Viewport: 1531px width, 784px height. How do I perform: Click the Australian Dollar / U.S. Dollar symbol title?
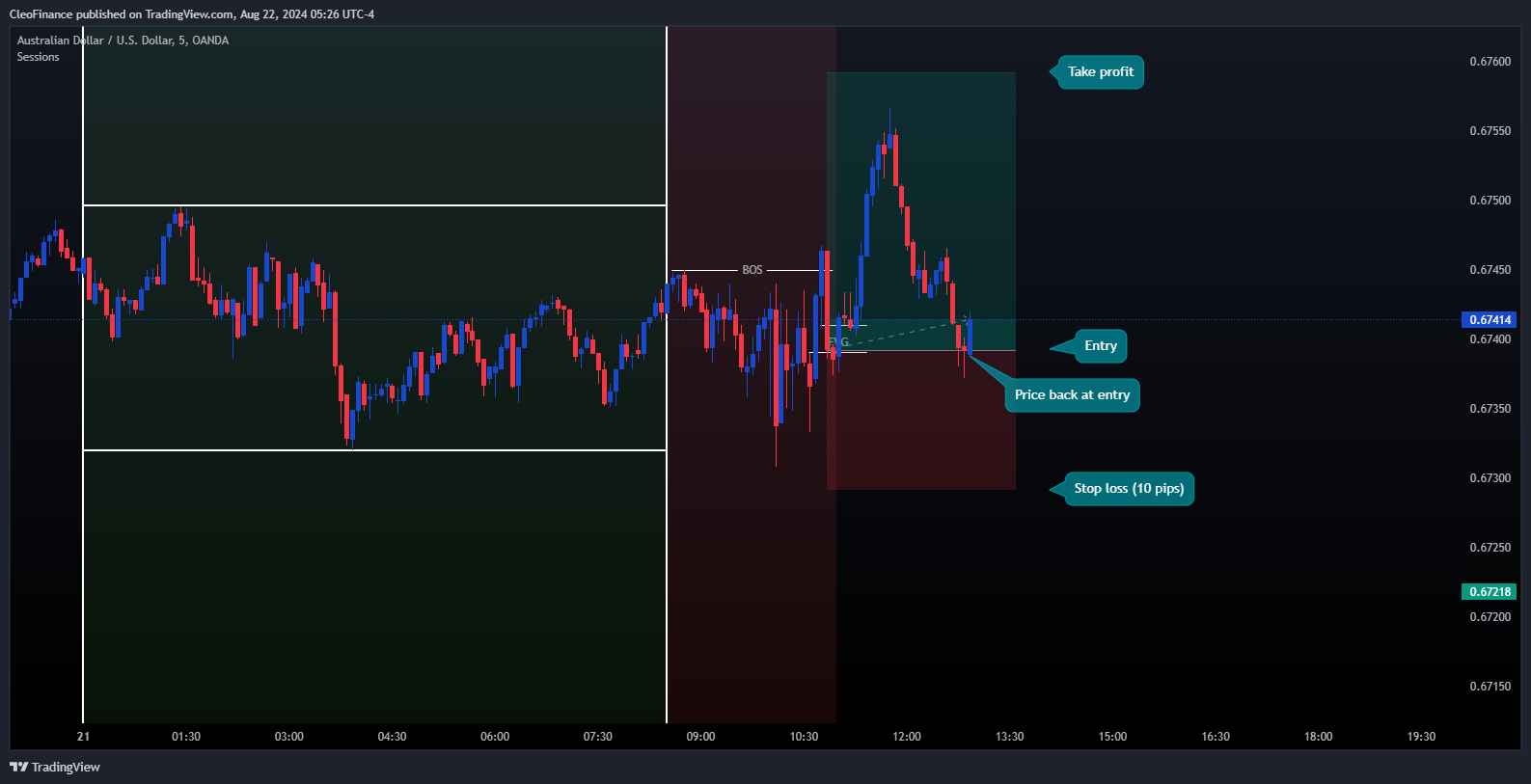coord(123,41)
